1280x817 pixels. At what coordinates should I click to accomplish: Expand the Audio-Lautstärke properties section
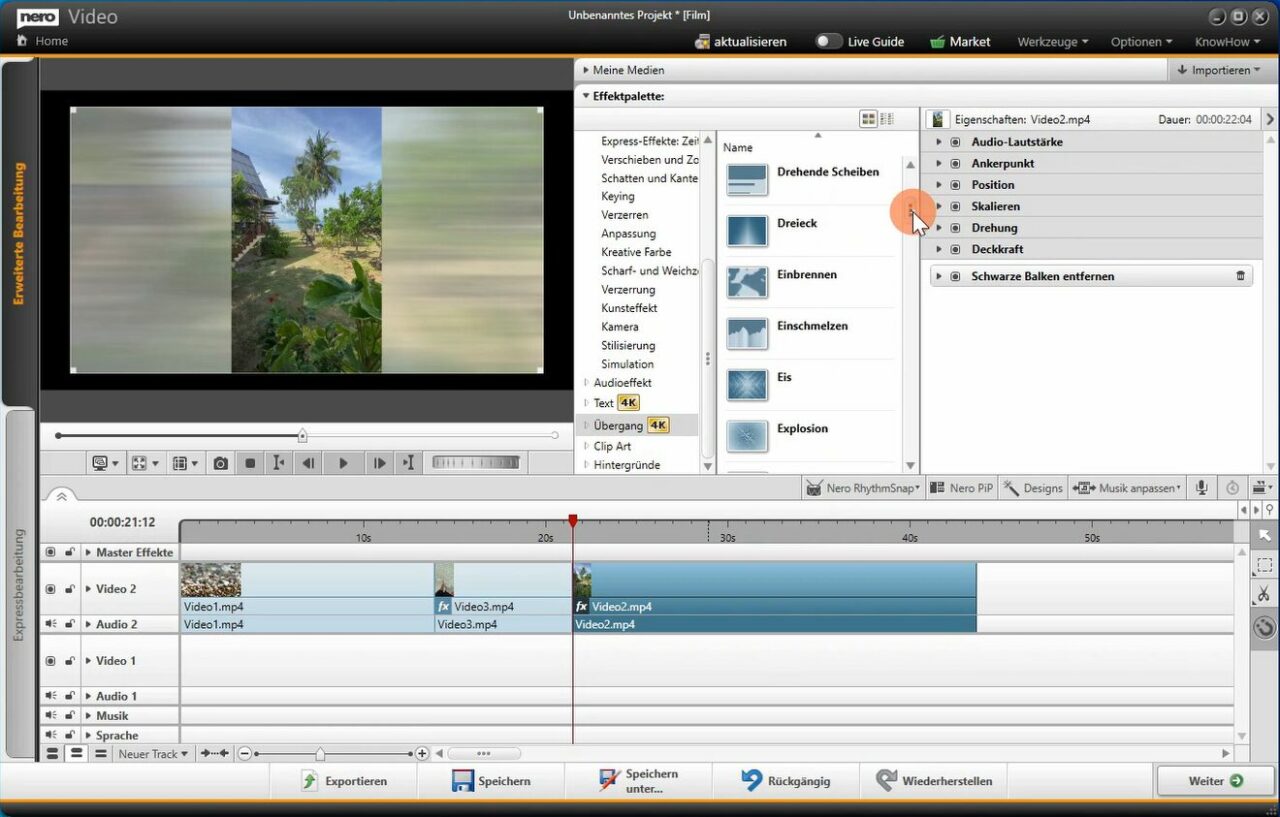[x=938, y=141]
